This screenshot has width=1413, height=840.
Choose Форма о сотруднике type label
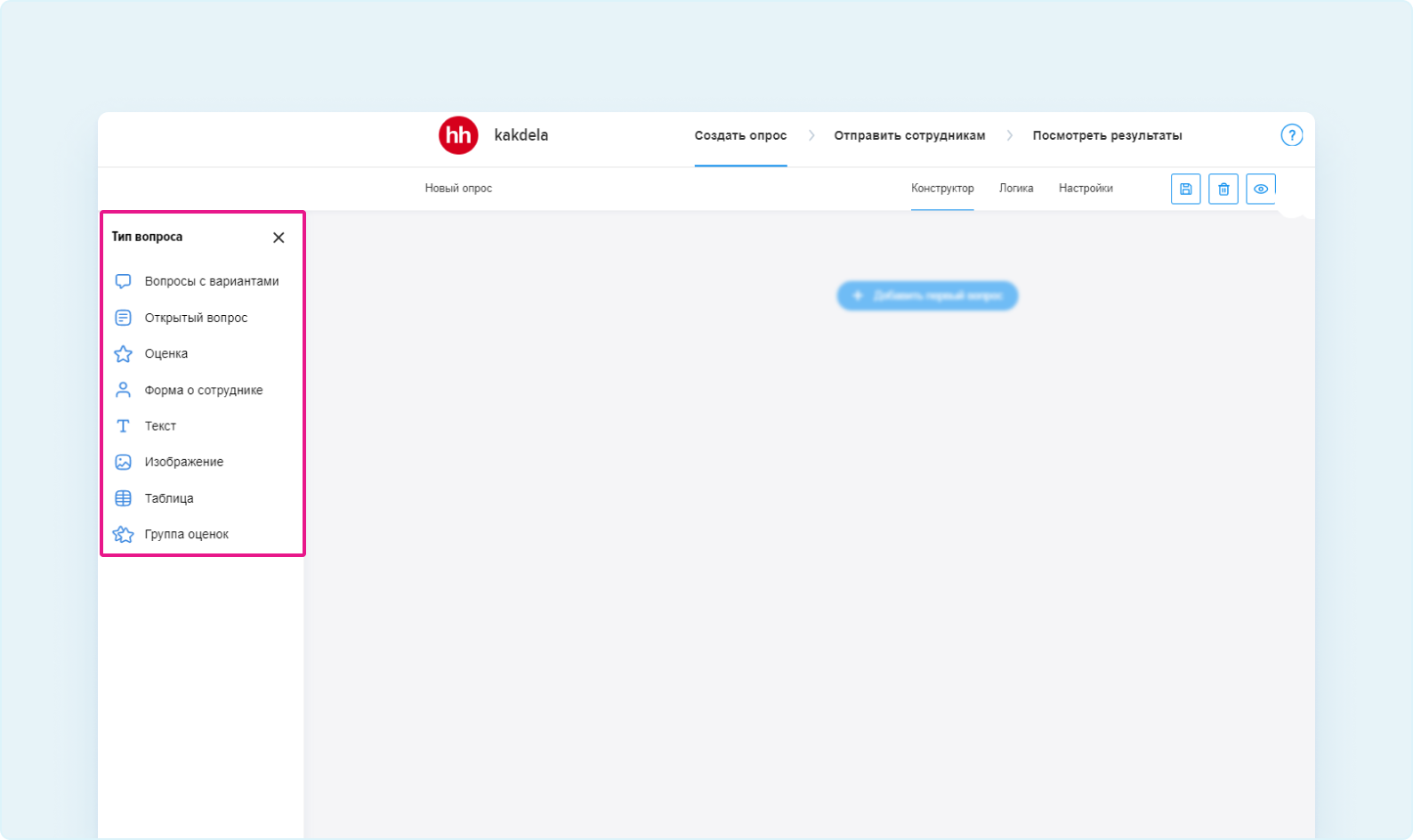[204, 391]
